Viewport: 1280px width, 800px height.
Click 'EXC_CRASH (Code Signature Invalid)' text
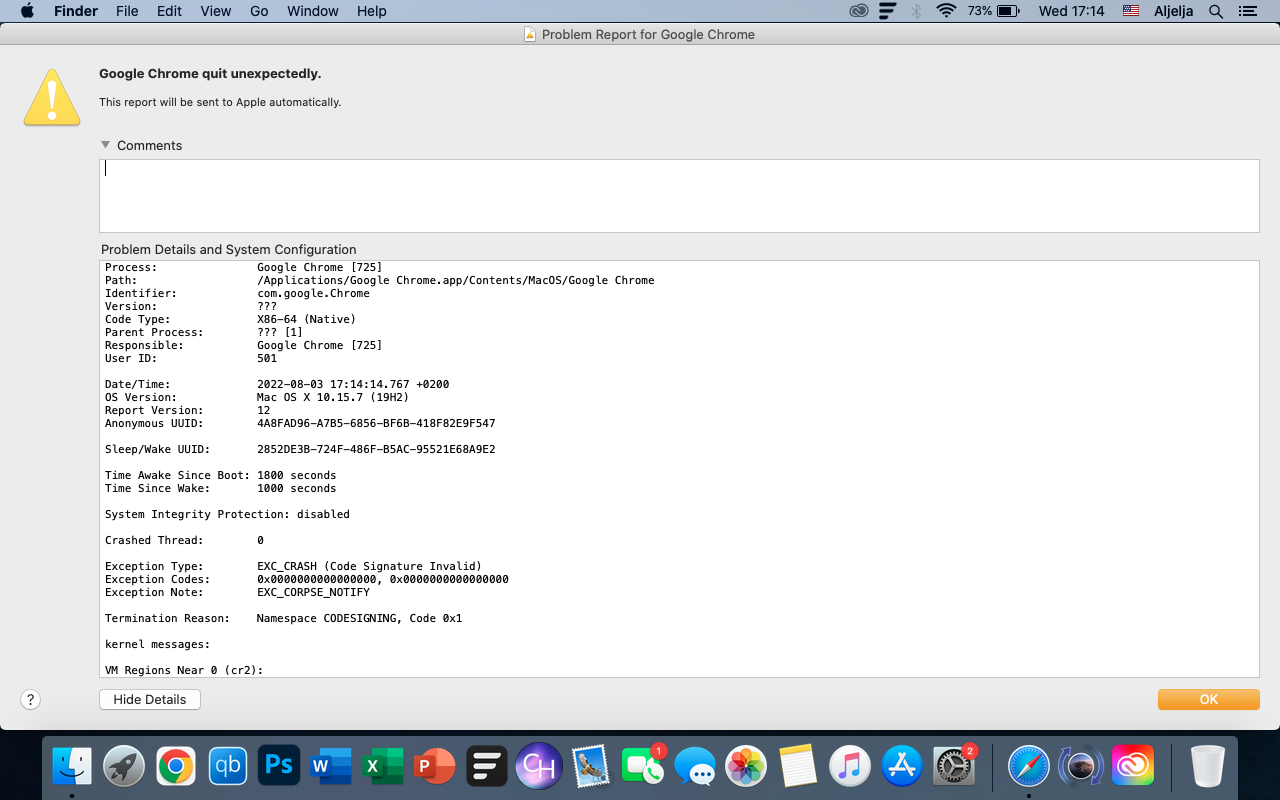coord(369,566)
